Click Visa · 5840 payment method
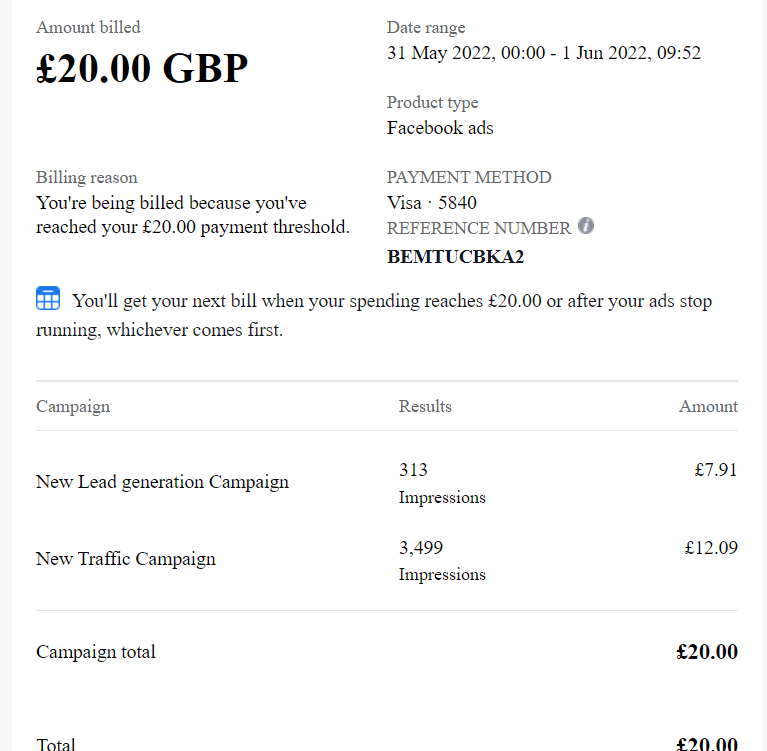The image size is (767, 751). click(431, 203)
